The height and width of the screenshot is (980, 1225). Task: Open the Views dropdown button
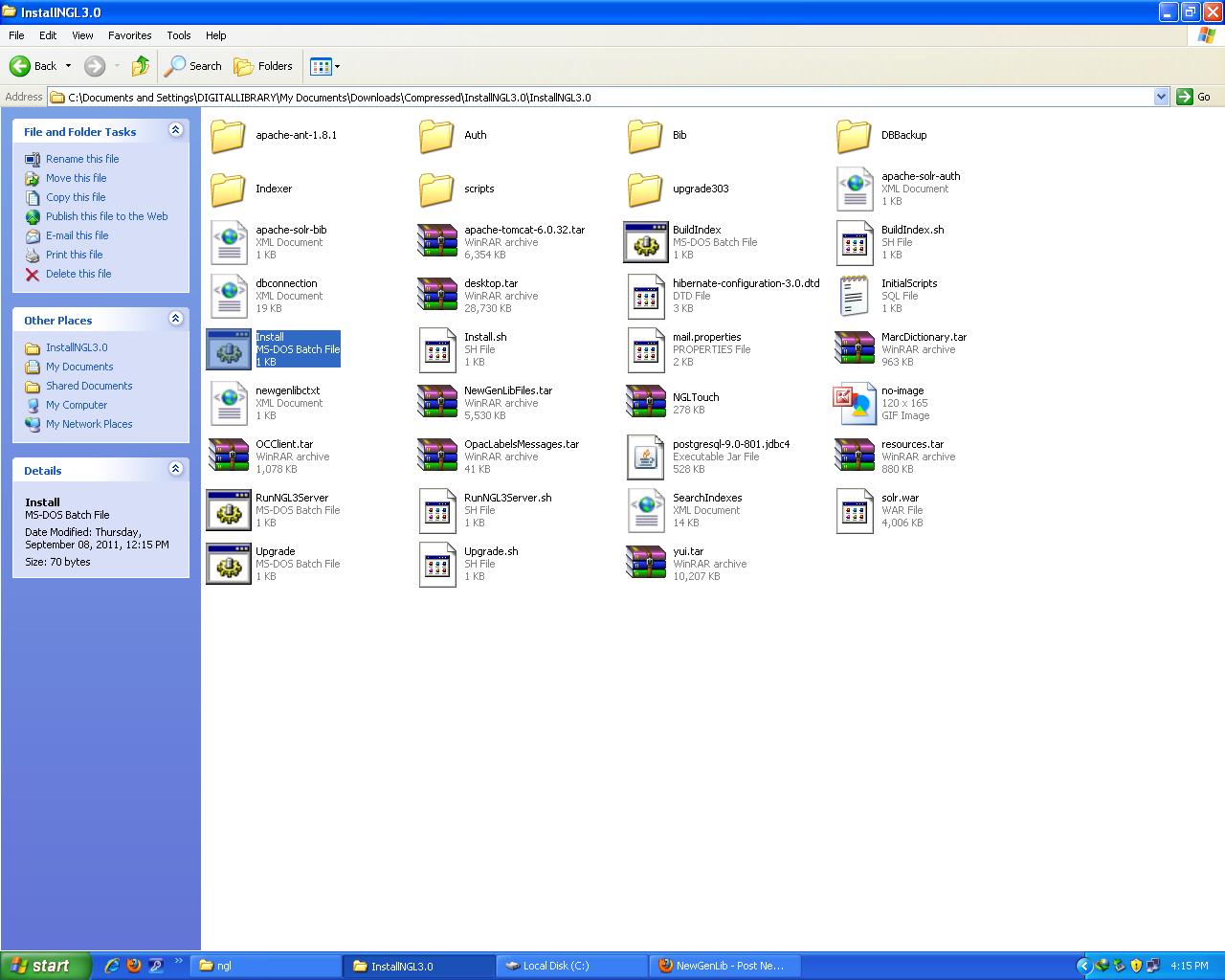point(324,66)
